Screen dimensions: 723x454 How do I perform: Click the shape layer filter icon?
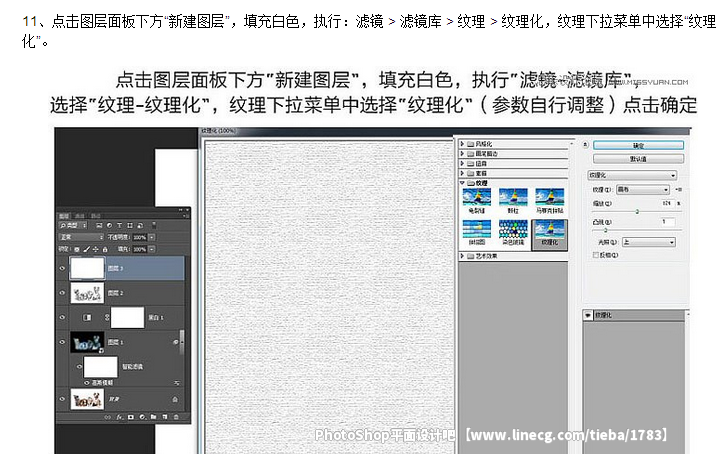tap(130, 225)
